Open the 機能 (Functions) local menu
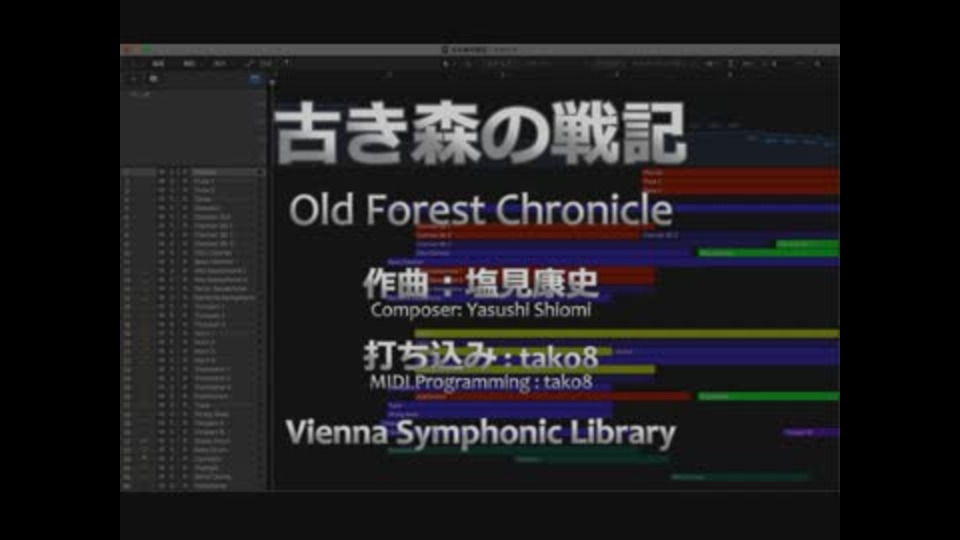The height and width of the screenshot is (540, 960). coord(189,64)
